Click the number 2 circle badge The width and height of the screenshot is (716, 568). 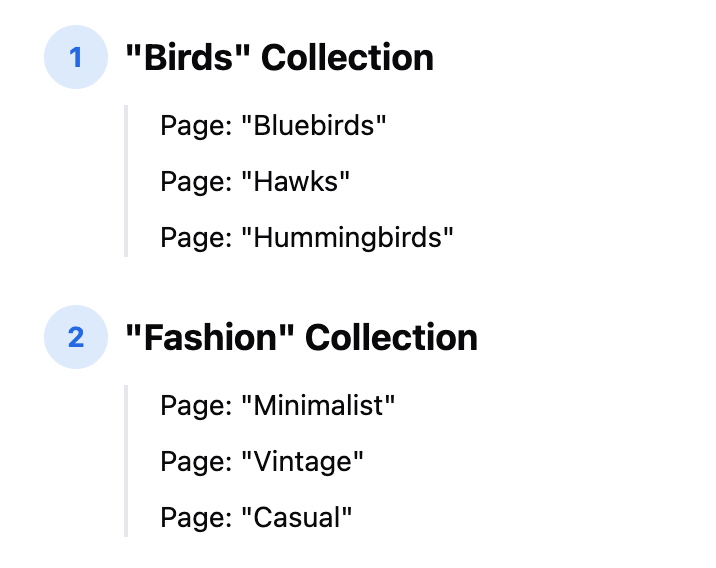pos(76,337)
